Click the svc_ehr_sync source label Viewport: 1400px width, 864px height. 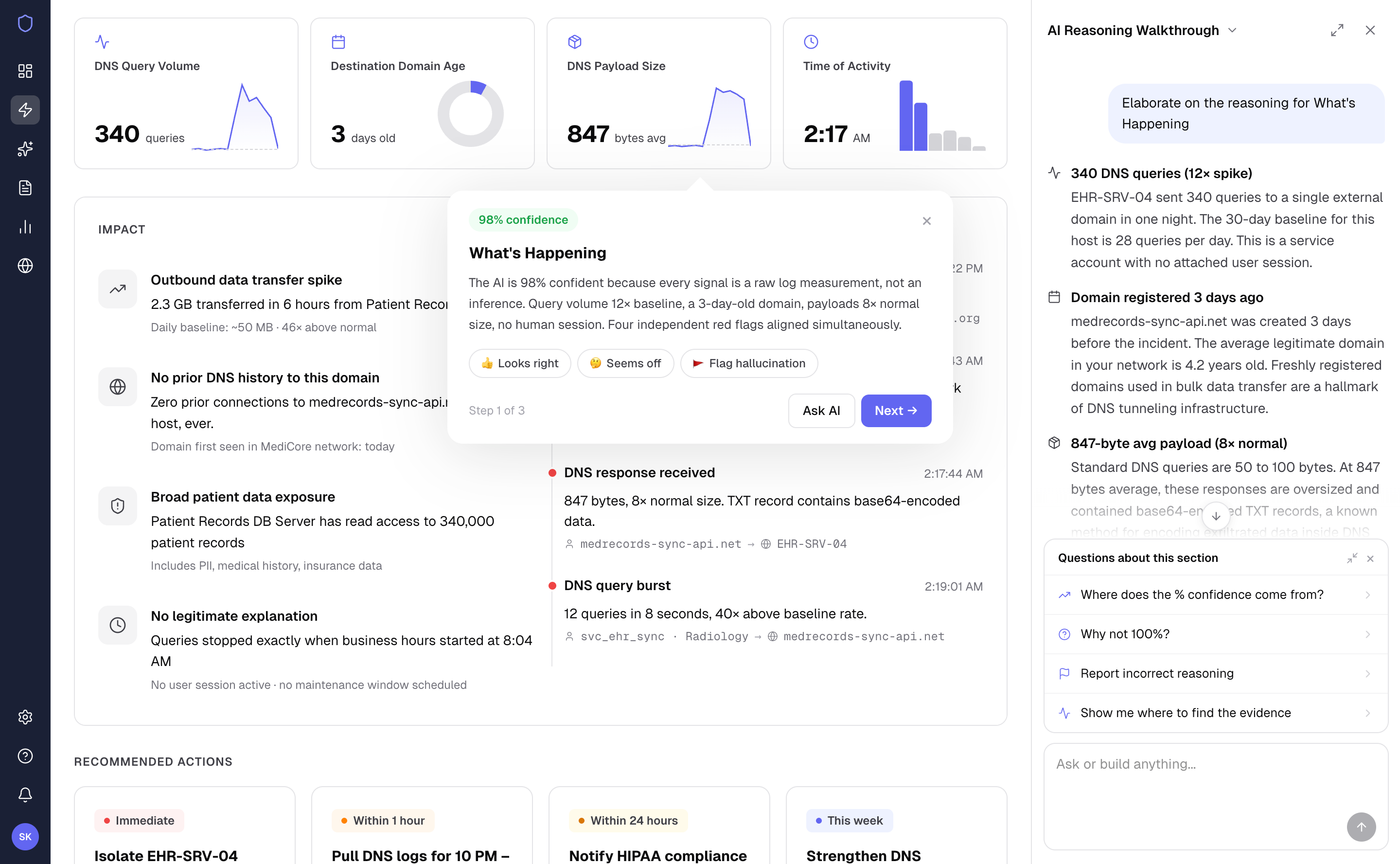coord(622,637)
